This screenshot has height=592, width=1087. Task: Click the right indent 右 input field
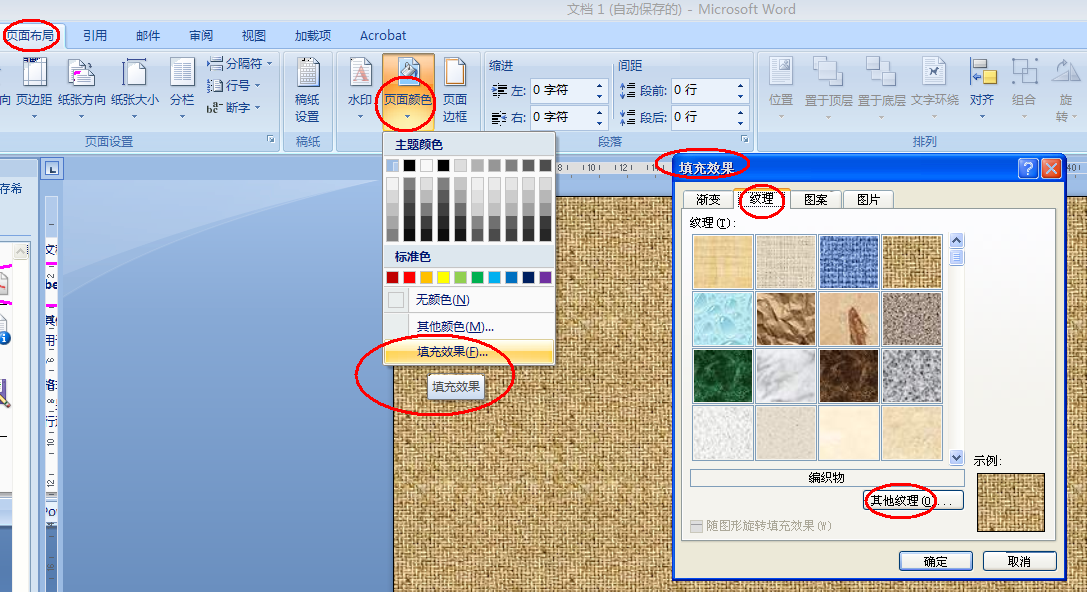562,117
